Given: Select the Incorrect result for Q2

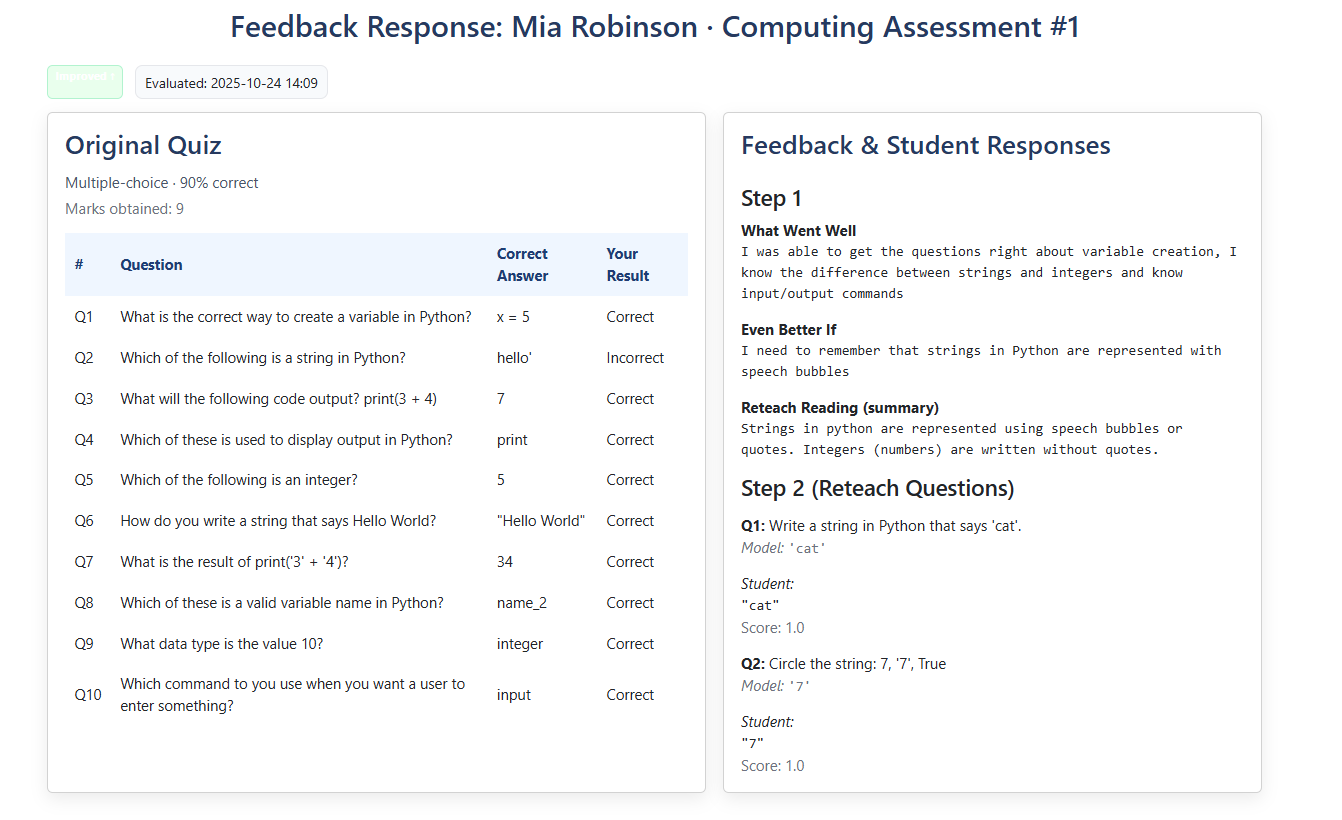Looking at the screenshot, I should (x=635, y=358).
